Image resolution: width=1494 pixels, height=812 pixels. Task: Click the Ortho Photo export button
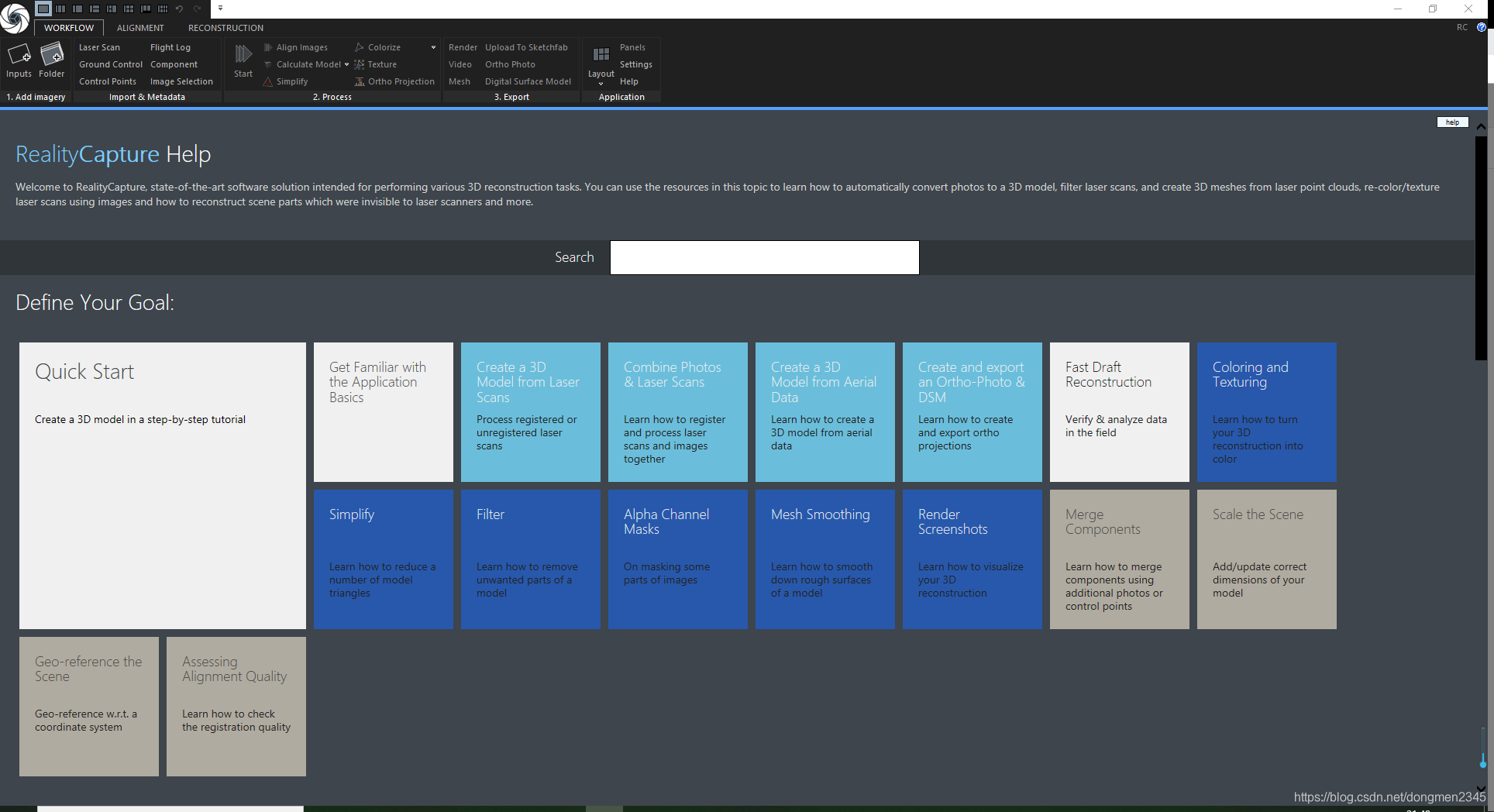510,65
